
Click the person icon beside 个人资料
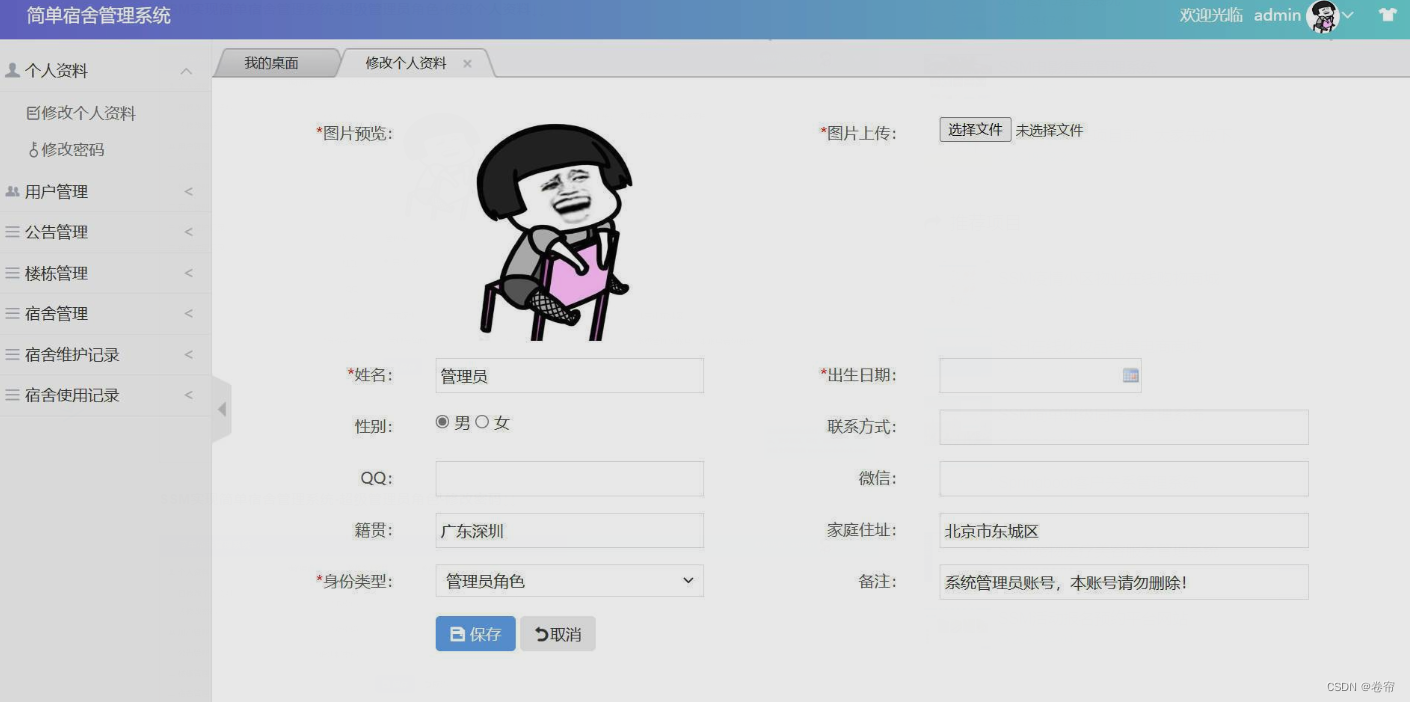[x=13, y=70]
